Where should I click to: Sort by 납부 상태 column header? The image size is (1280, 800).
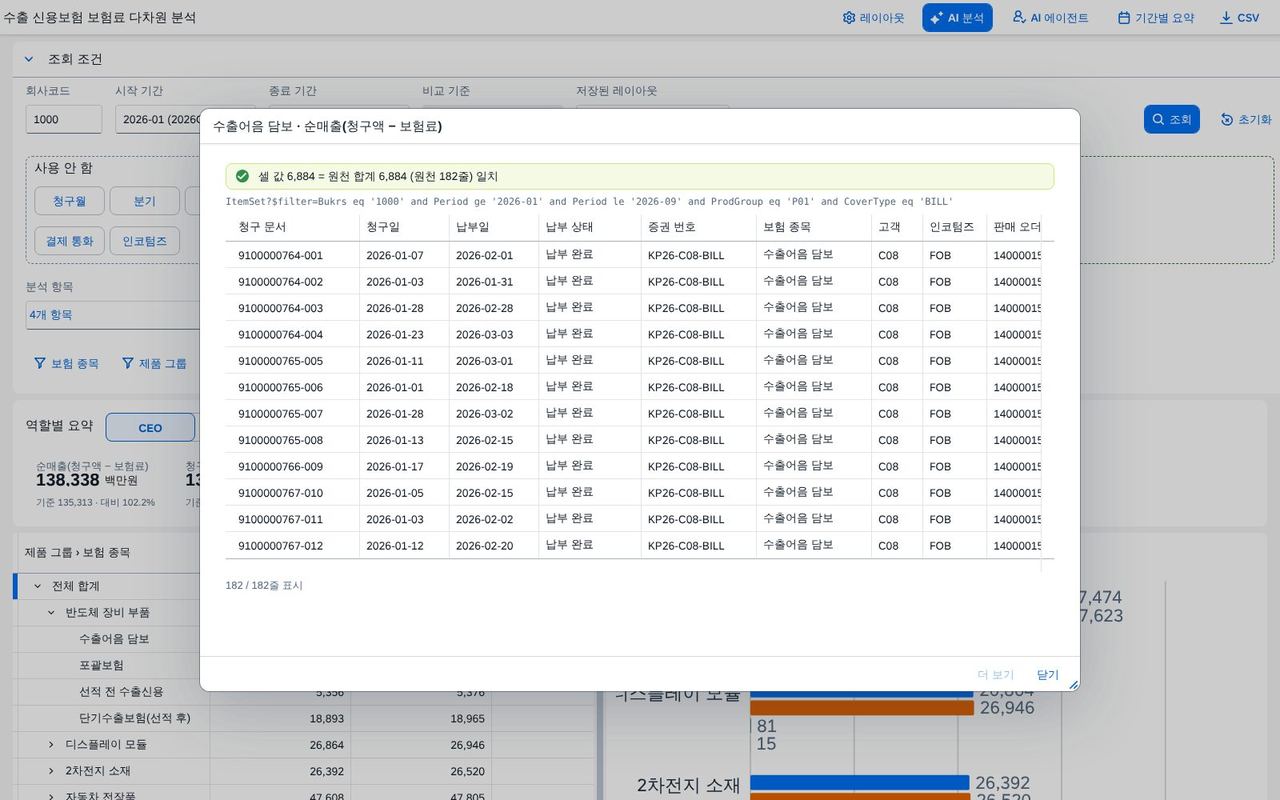[588, 227]
